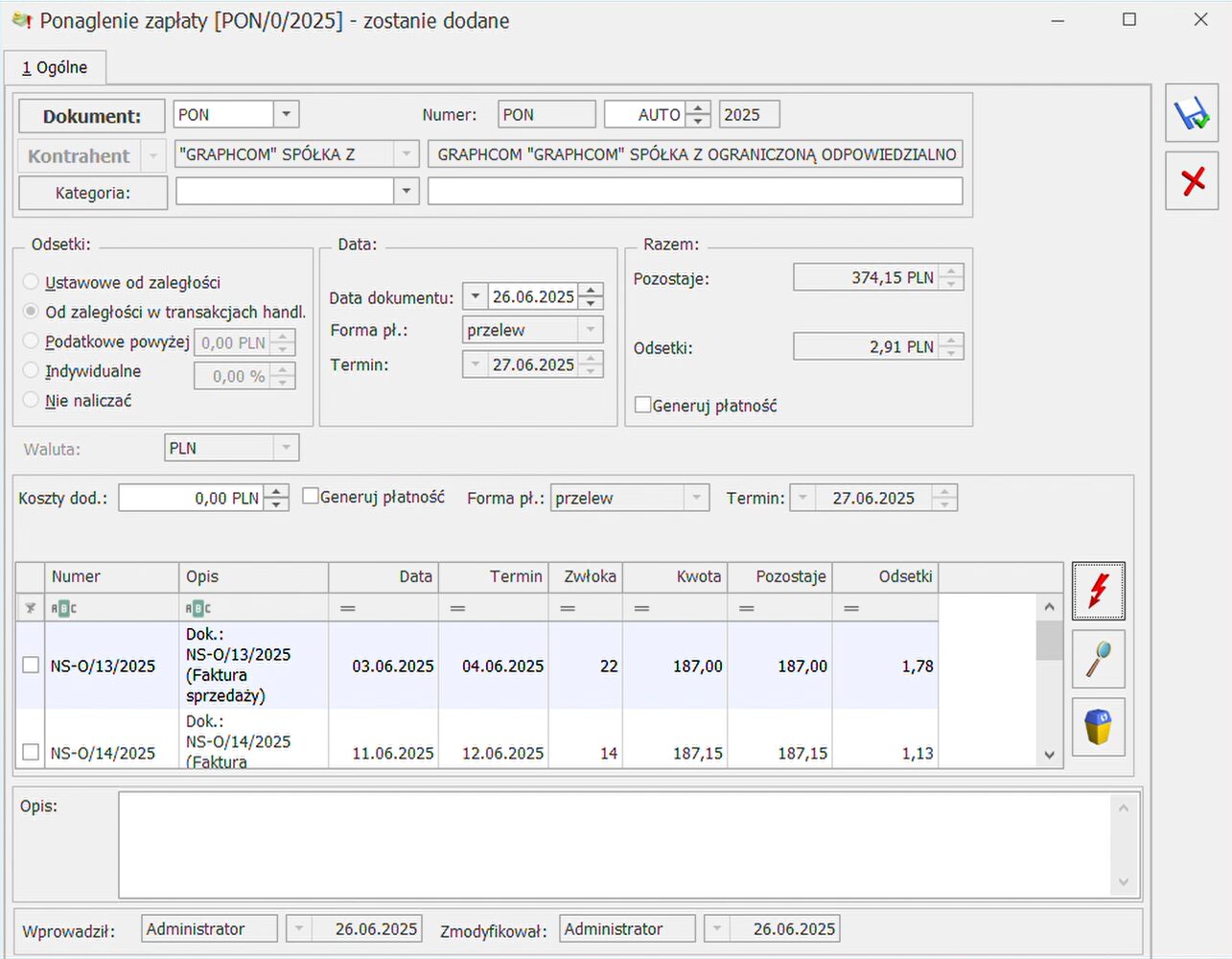Check the row NS-O/13/2025 checkbox

[x=31, y=666]
